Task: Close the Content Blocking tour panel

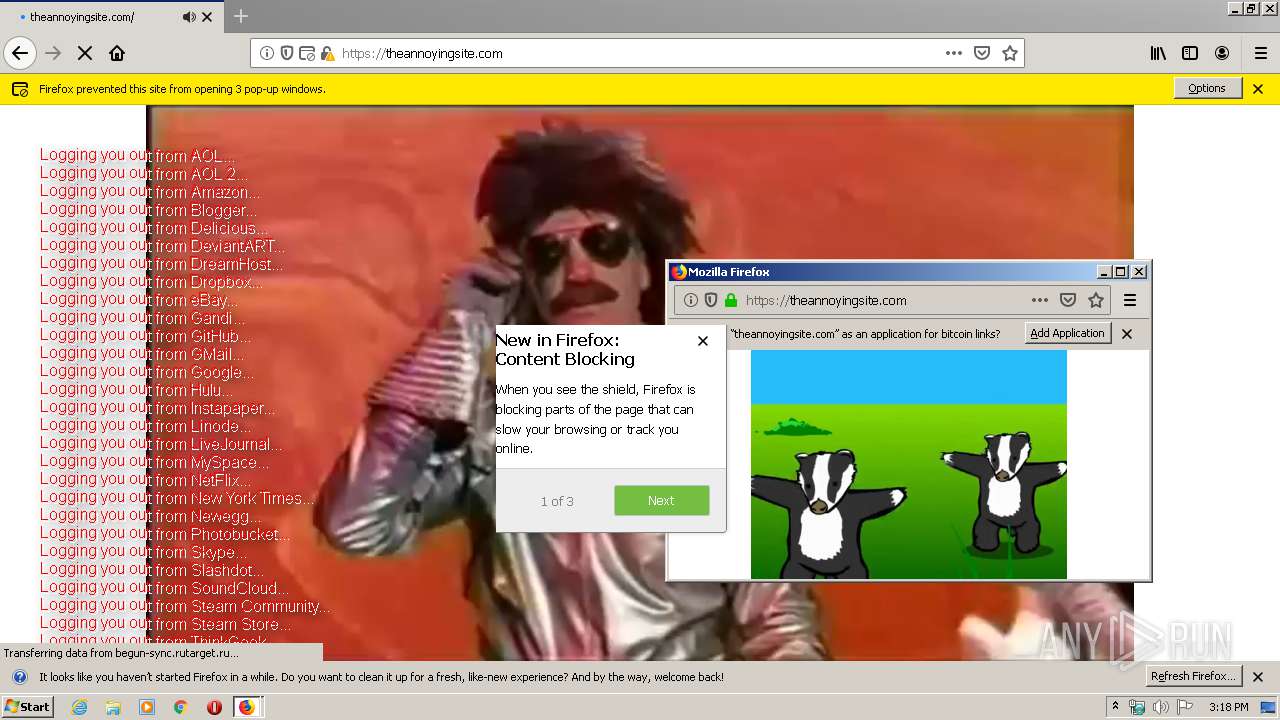Action: pyautogui.click(x=703, y=341)
